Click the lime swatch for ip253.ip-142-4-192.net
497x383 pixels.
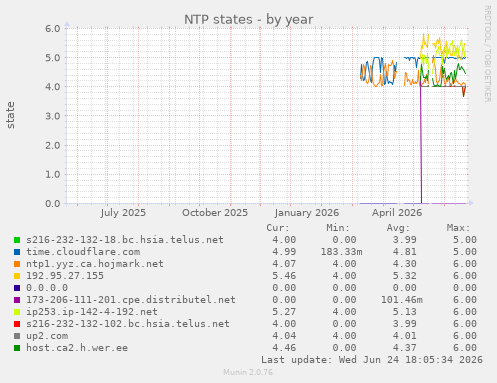coord(17,312)
